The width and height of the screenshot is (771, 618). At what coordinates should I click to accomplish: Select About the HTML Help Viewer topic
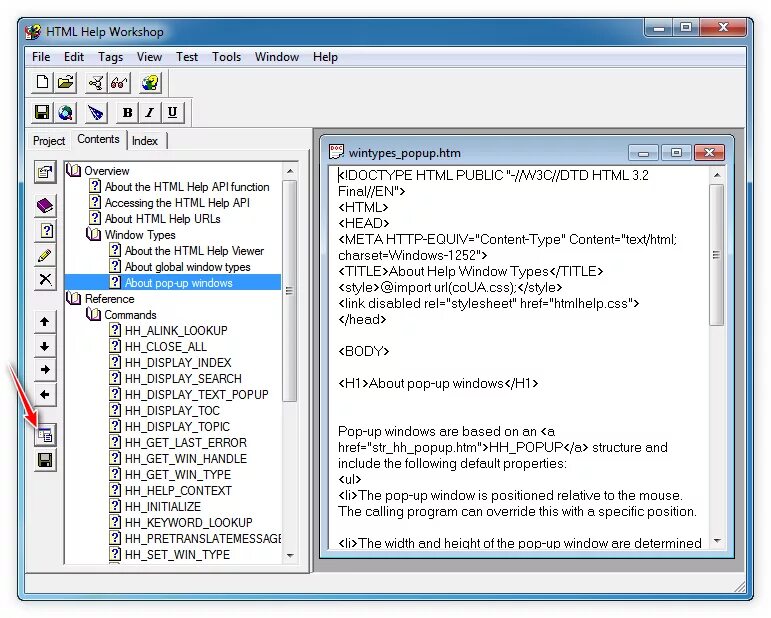tap(194, 251)
